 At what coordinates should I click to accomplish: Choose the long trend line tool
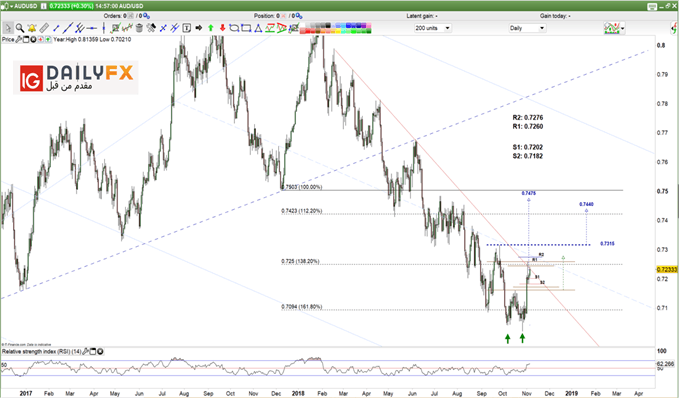tap(68, 28)
